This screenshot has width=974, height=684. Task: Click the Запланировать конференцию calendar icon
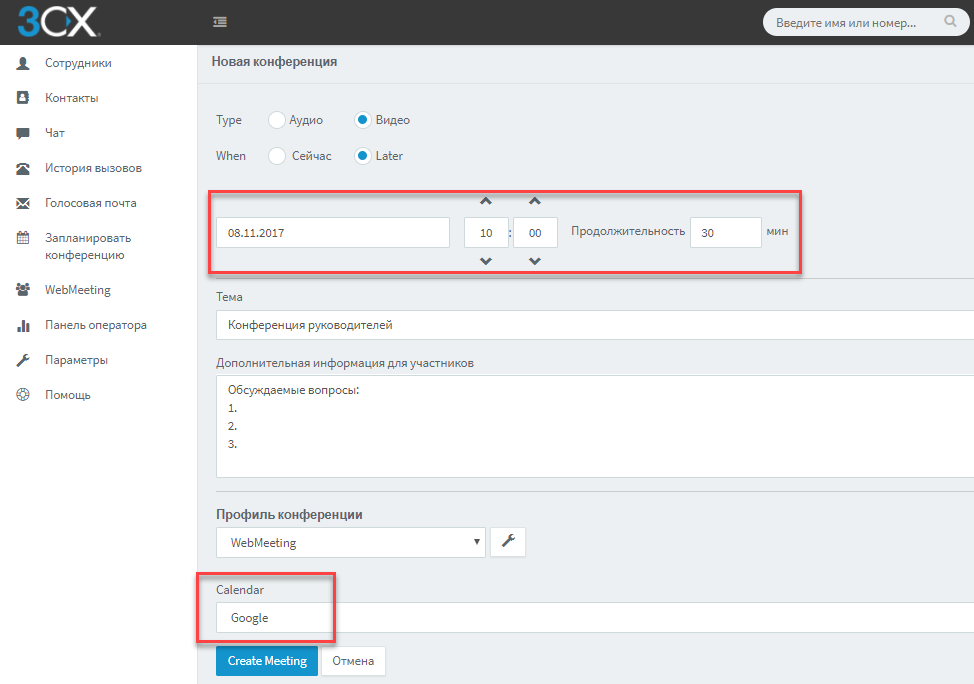(23, 237)
